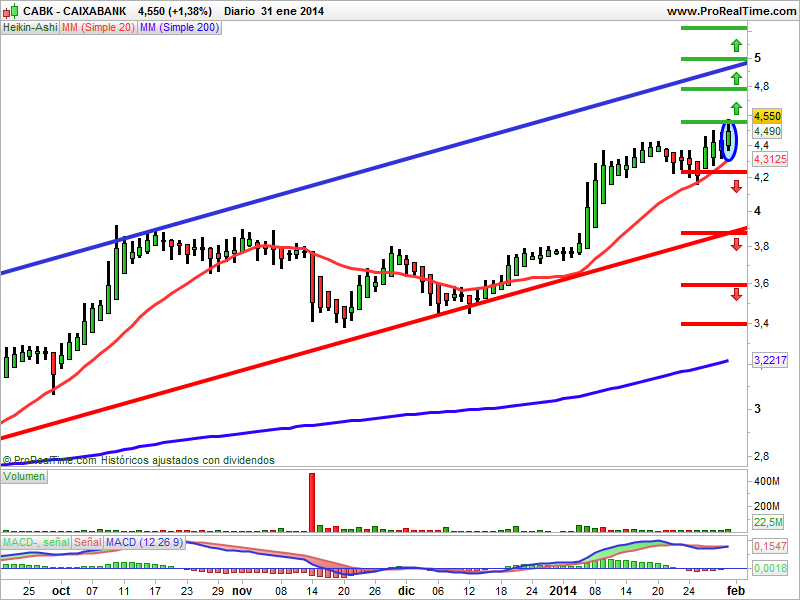This screenshot has height=600, width=800.
Task: Click the blue-circled last candlestick
Action: pyautogui.click(x=729, y=139)
